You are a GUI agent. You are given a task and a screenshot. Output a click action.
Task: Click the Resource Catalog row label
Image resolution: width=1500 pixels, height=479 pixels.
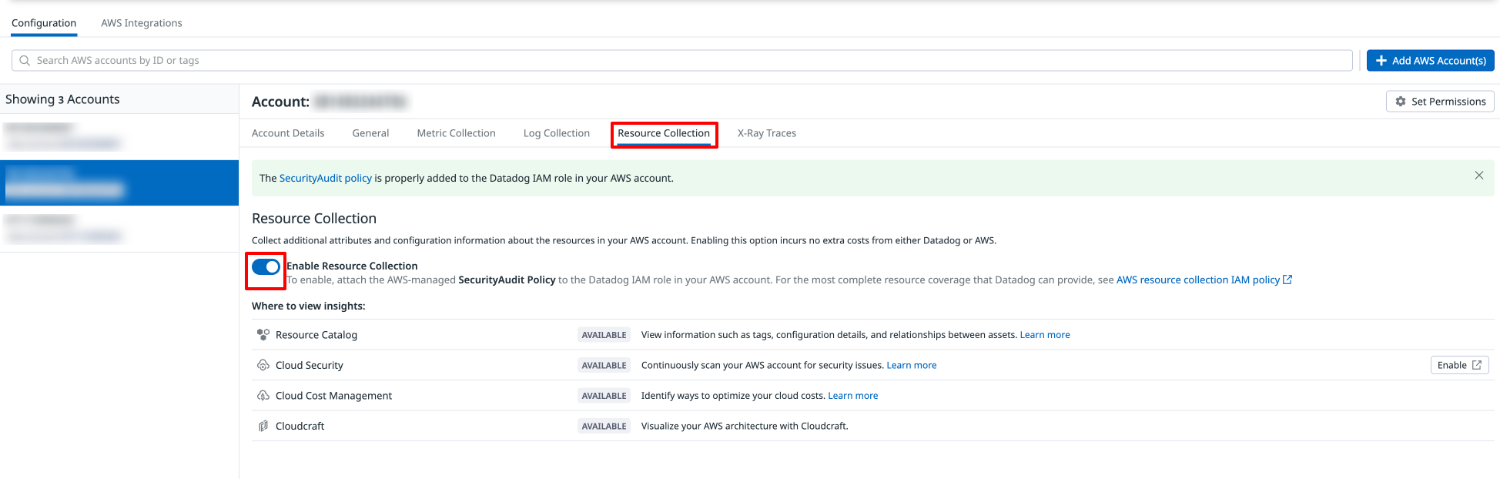click(316, 335)
